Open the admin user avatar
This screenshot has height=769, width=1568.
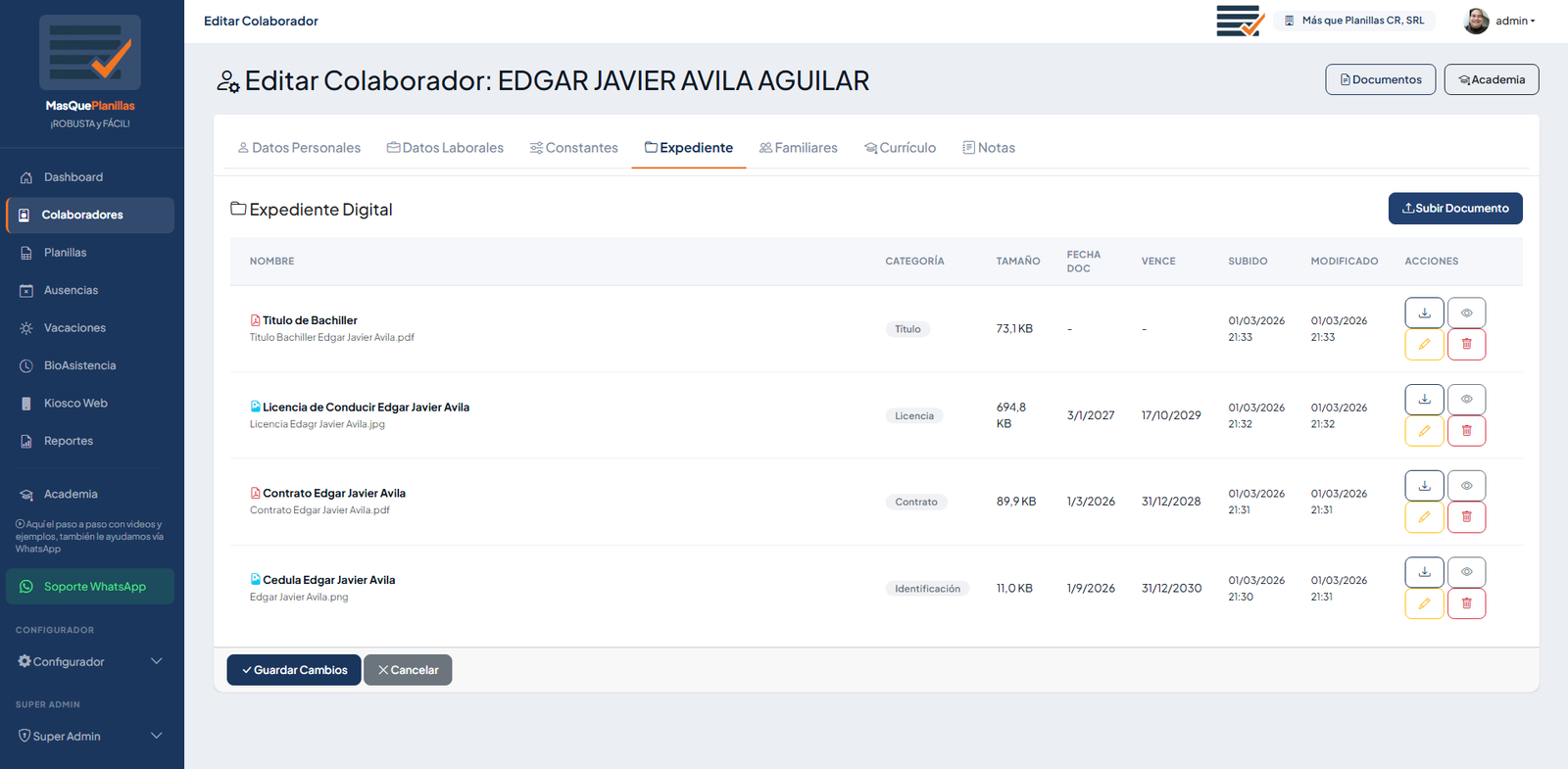1476,21
